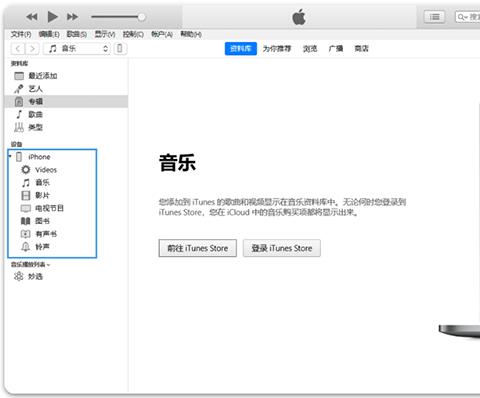The height and width of the screenshot is (398, 480).
Task: Click the fast-forward playback button
Action: tap(72, 17)
